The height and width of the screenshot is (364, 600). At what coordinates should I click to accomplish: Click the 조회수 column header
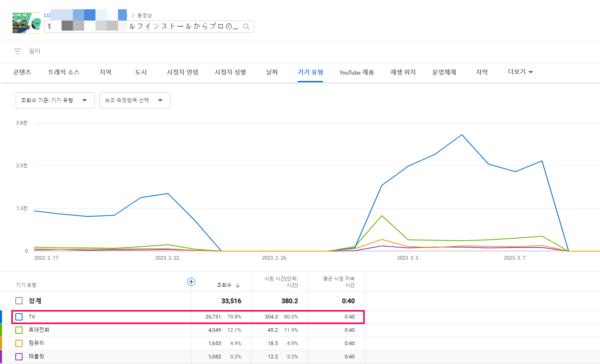pyautogui.click(x=224, y=285)
